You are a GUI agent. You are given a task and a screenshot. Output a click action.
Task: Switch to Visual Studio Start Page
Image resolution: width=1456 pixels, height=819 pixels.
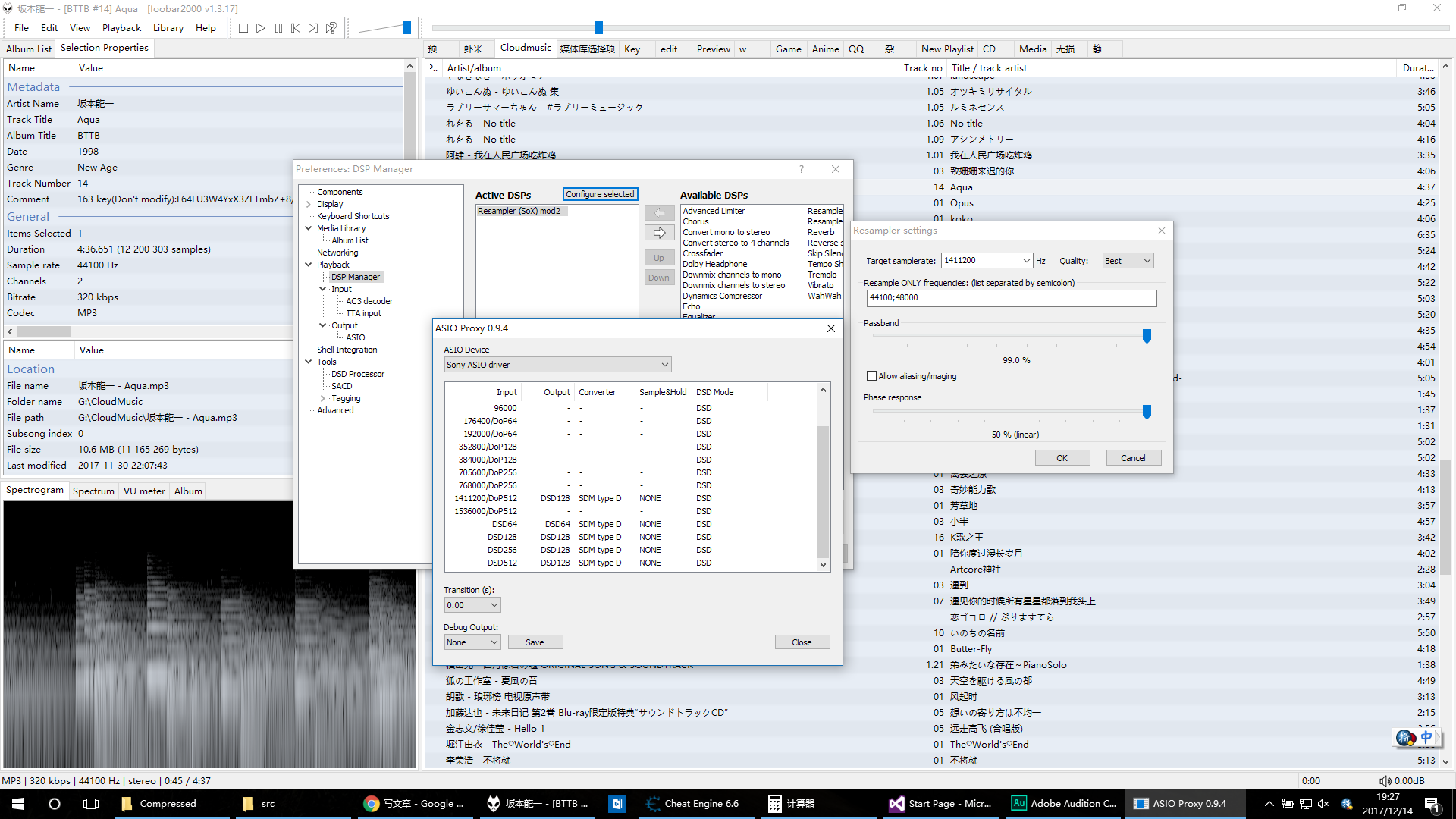(940, 804)
